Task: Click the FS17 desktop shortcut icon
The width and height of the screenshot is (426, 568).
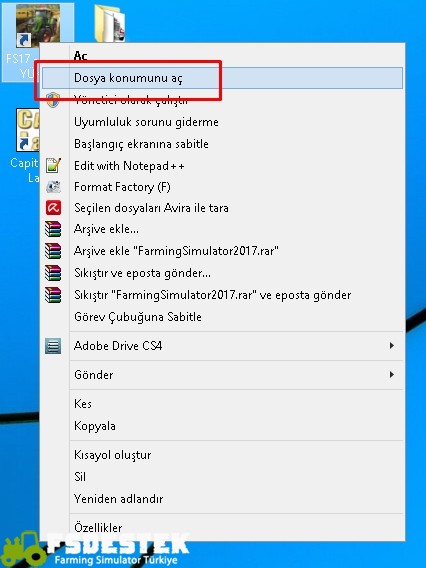Action: pos(38,25)
